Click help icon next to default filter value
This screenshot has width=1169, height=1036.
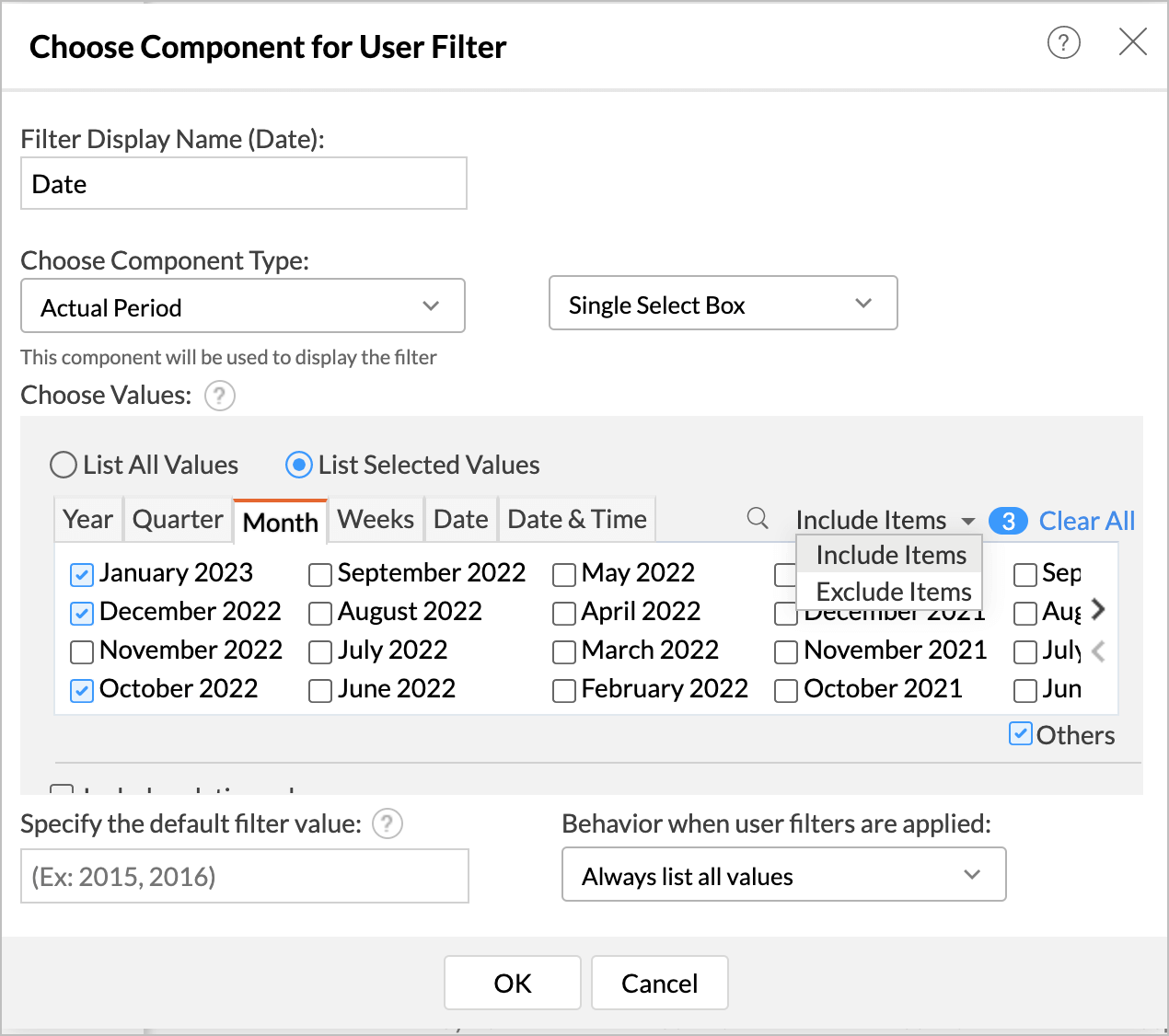click(388, 823)
